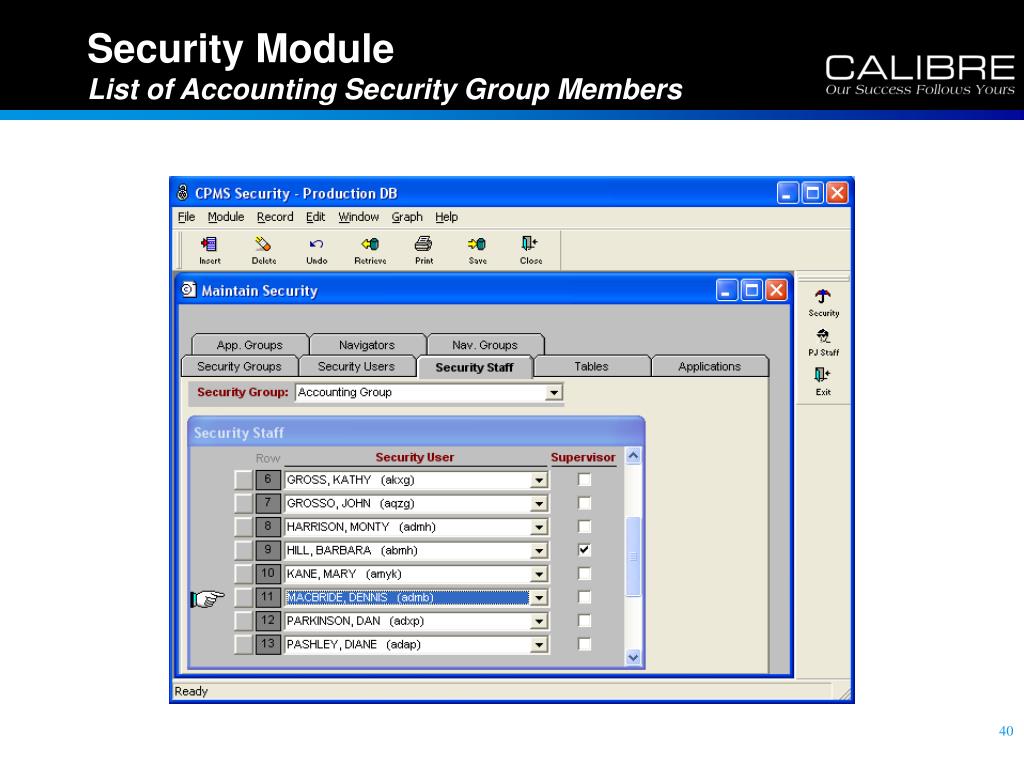This screenshot has width=1024, height=768.
Task: Click the staff list scroll down arrow
Action: [x=633, y=657]
